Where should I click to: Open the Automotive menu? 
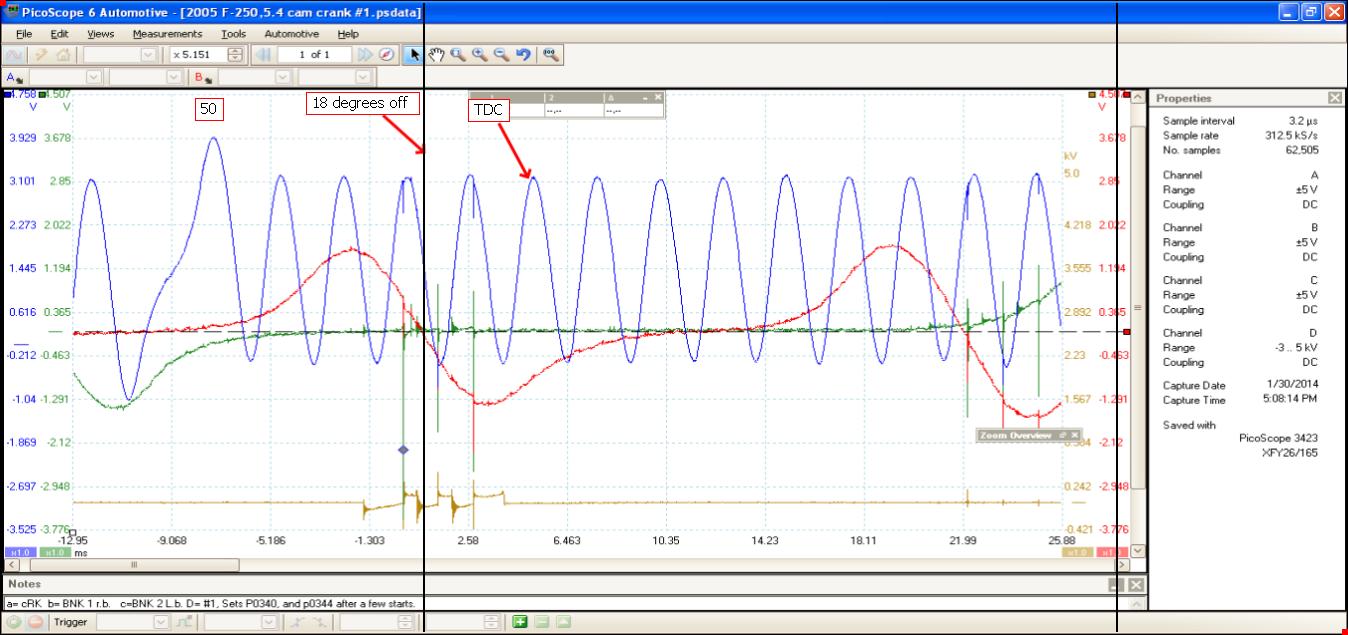coord(291,34)
